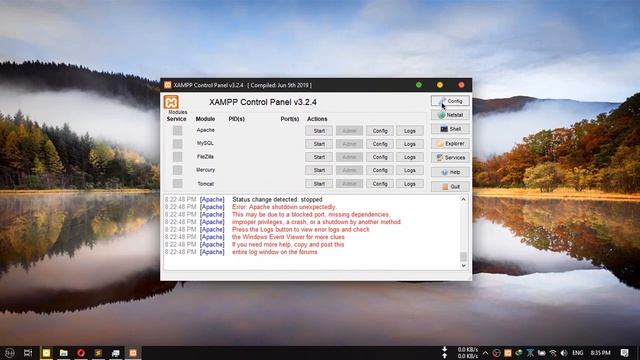This screenshot has height=360, width=640.
Task: Select log line 'Error: Apache shutdown unexpectedly.'
Action: pos(284,207)
